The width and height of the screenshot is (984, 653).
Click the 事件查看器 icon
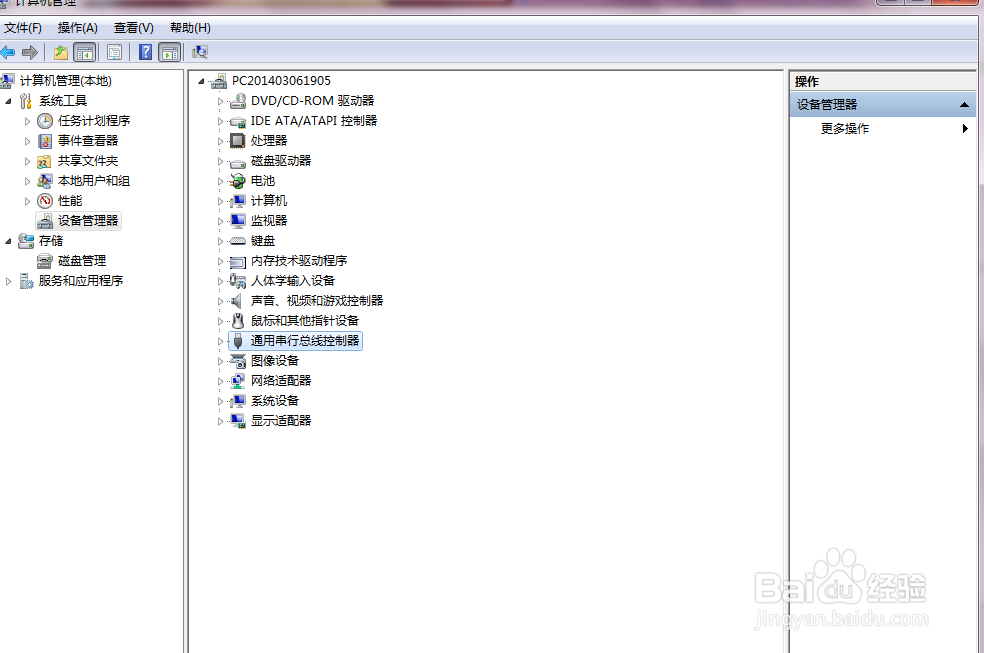point(45,141)
